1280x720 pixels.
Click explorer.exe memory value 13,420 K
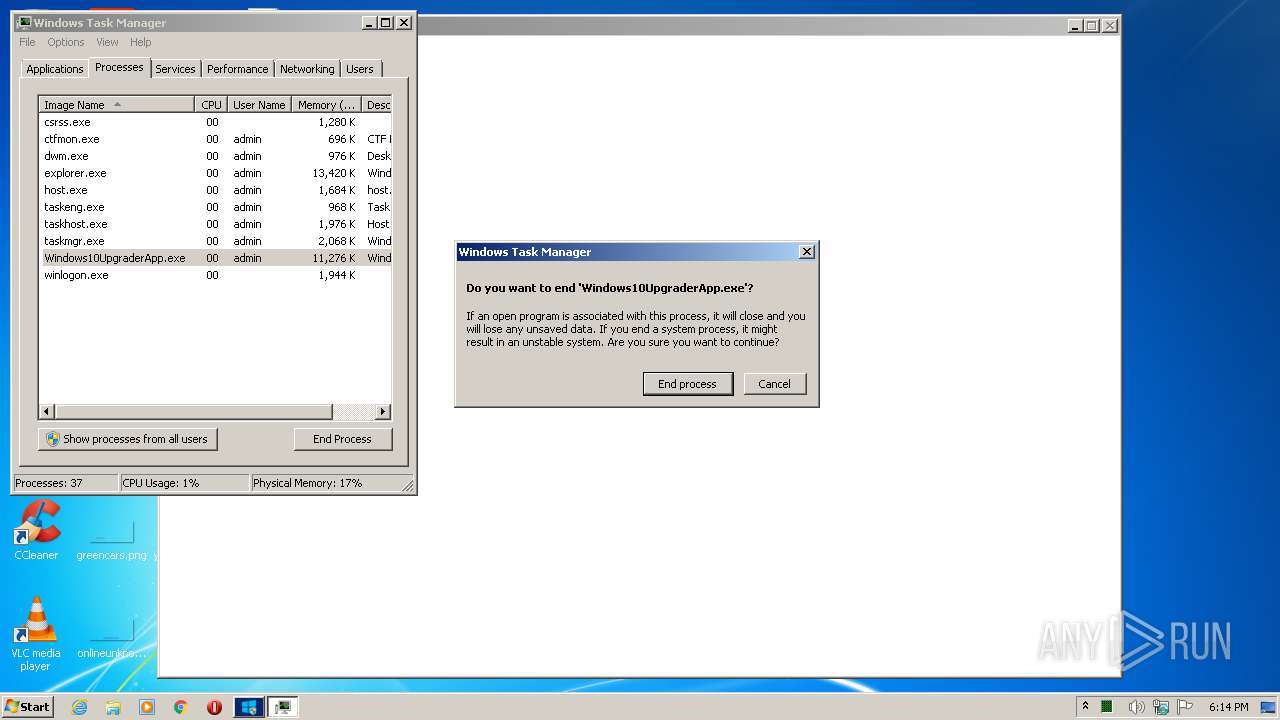[x=334, y=173]
